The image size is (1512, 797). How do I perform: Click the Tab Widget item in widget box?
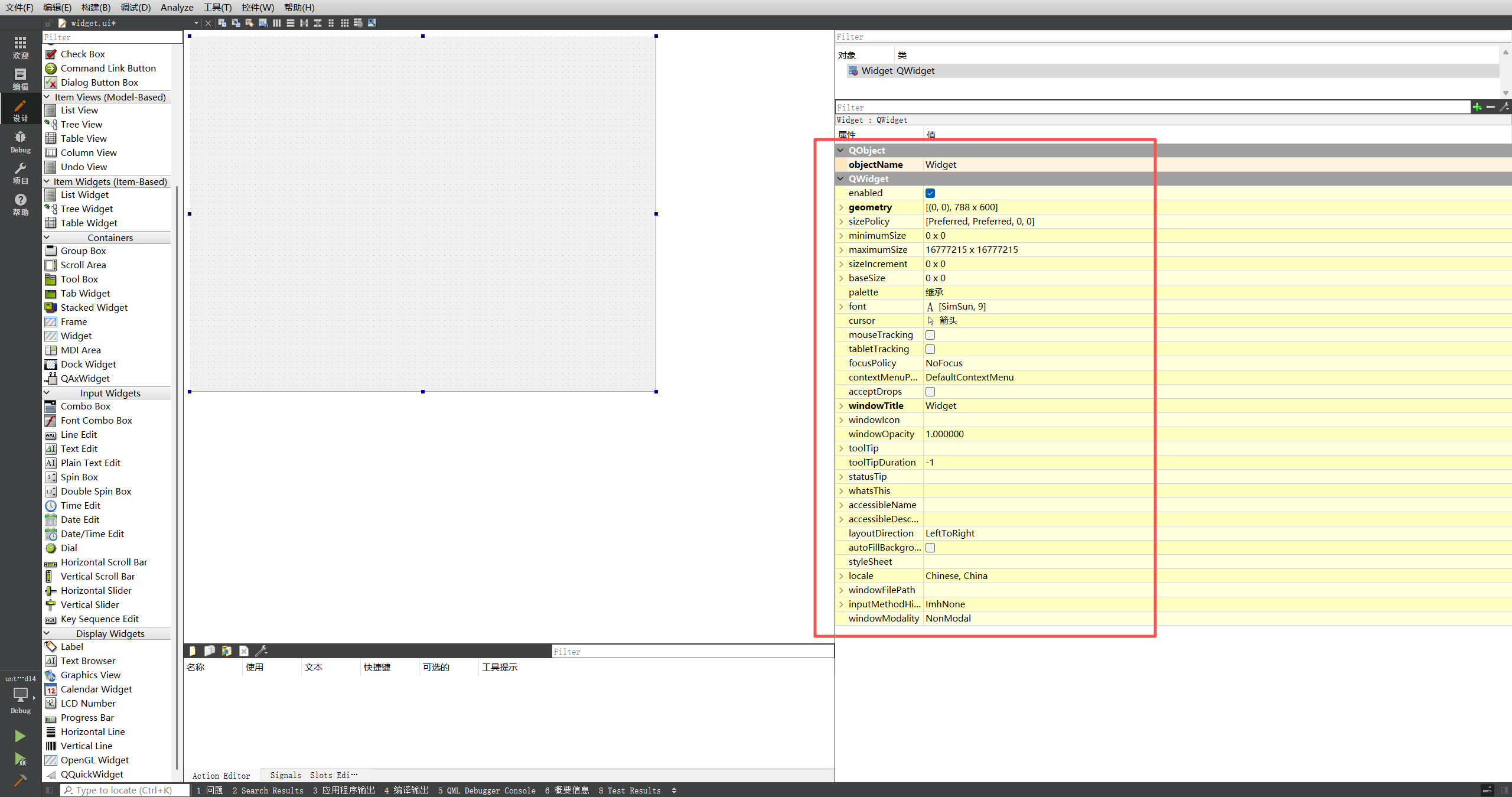coord(85,294)
